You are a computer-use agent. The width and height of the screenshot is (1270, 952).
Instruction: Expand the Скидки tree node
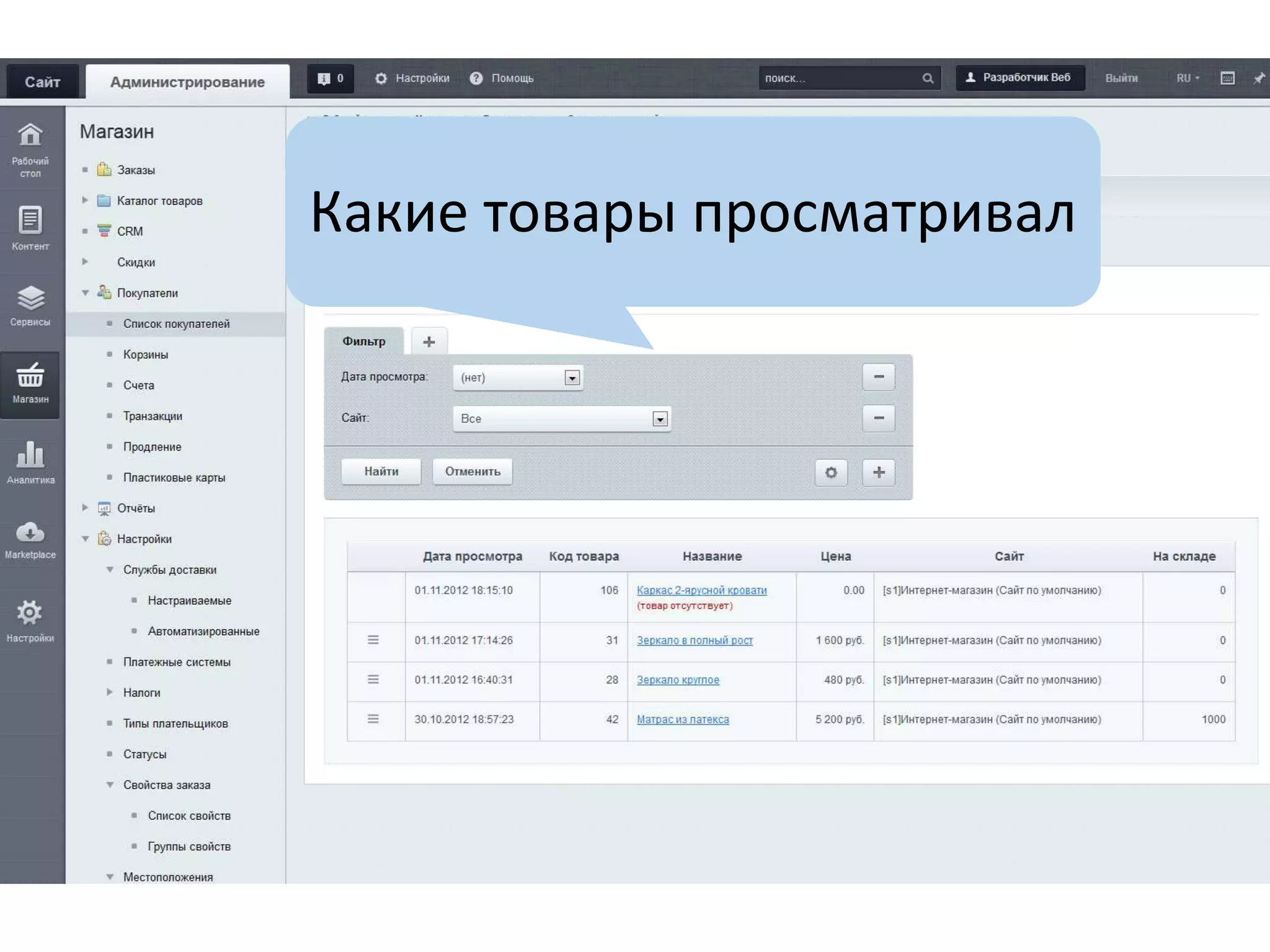86,261
